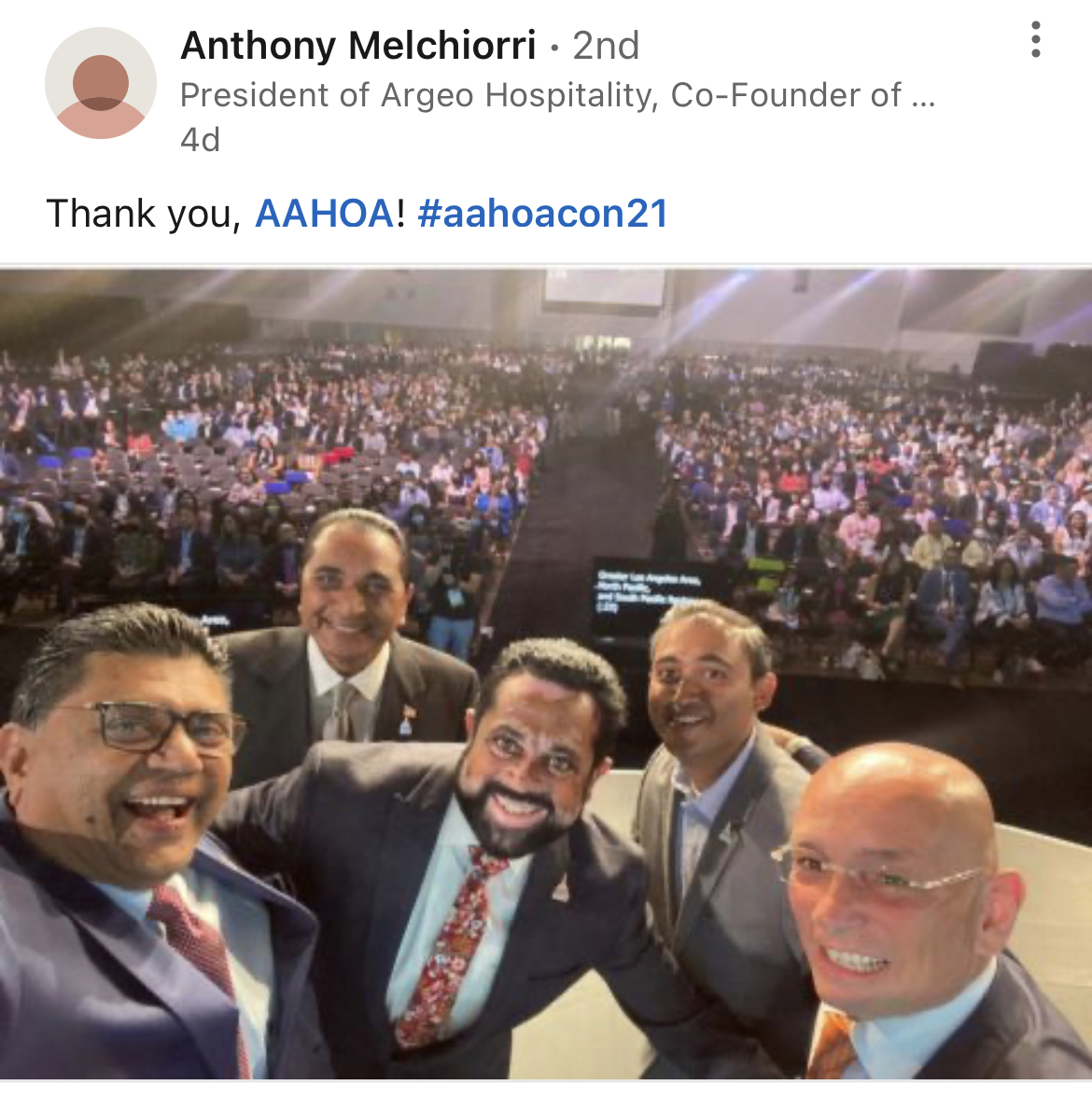Click the 4d post timestamp
Viewport: 1092px width, 1099px height.
[200, 140]
